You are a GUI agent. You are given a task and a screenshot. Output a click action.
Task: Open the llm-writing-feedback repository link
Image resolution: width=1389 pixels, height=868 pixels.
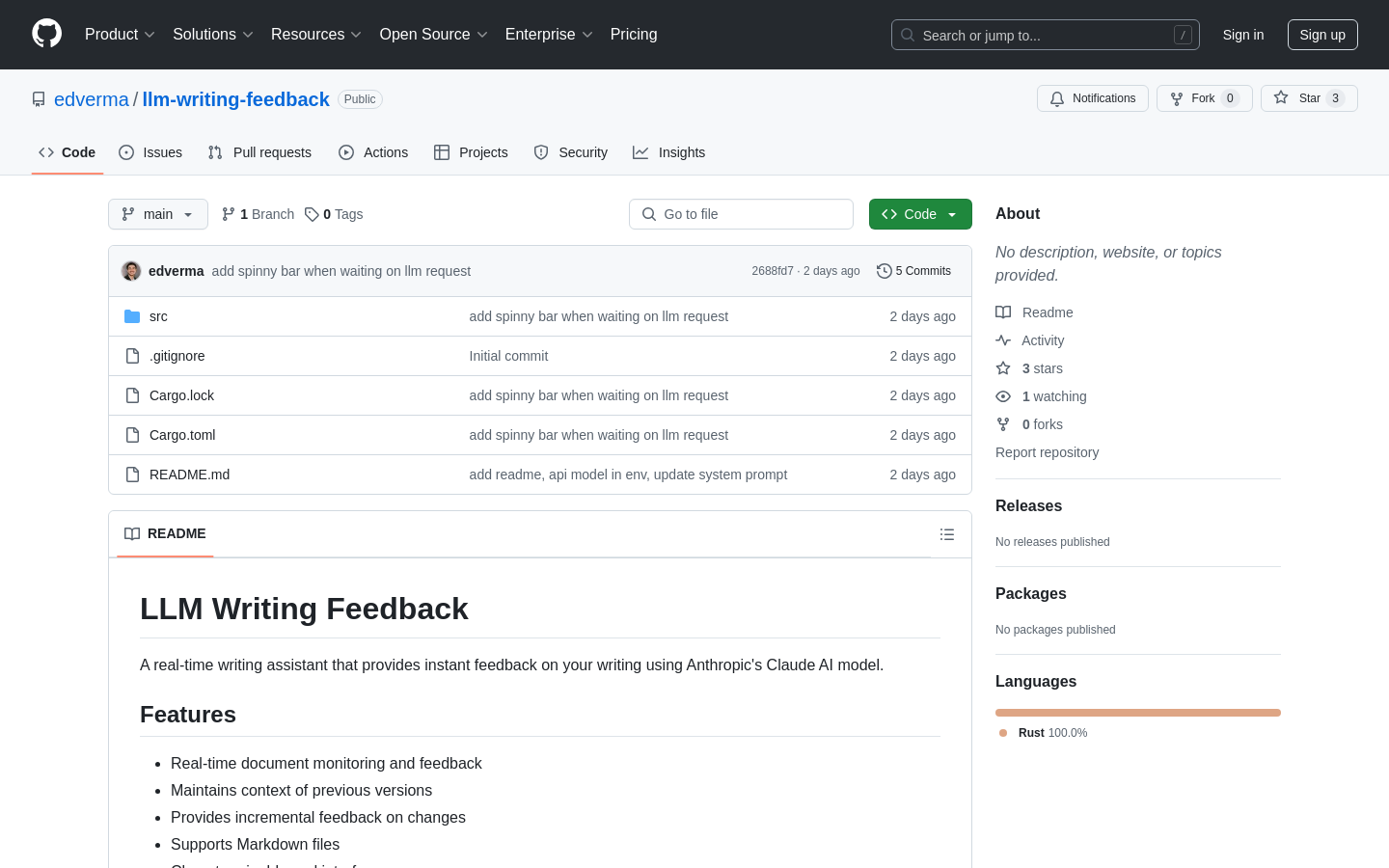(236, 99)
